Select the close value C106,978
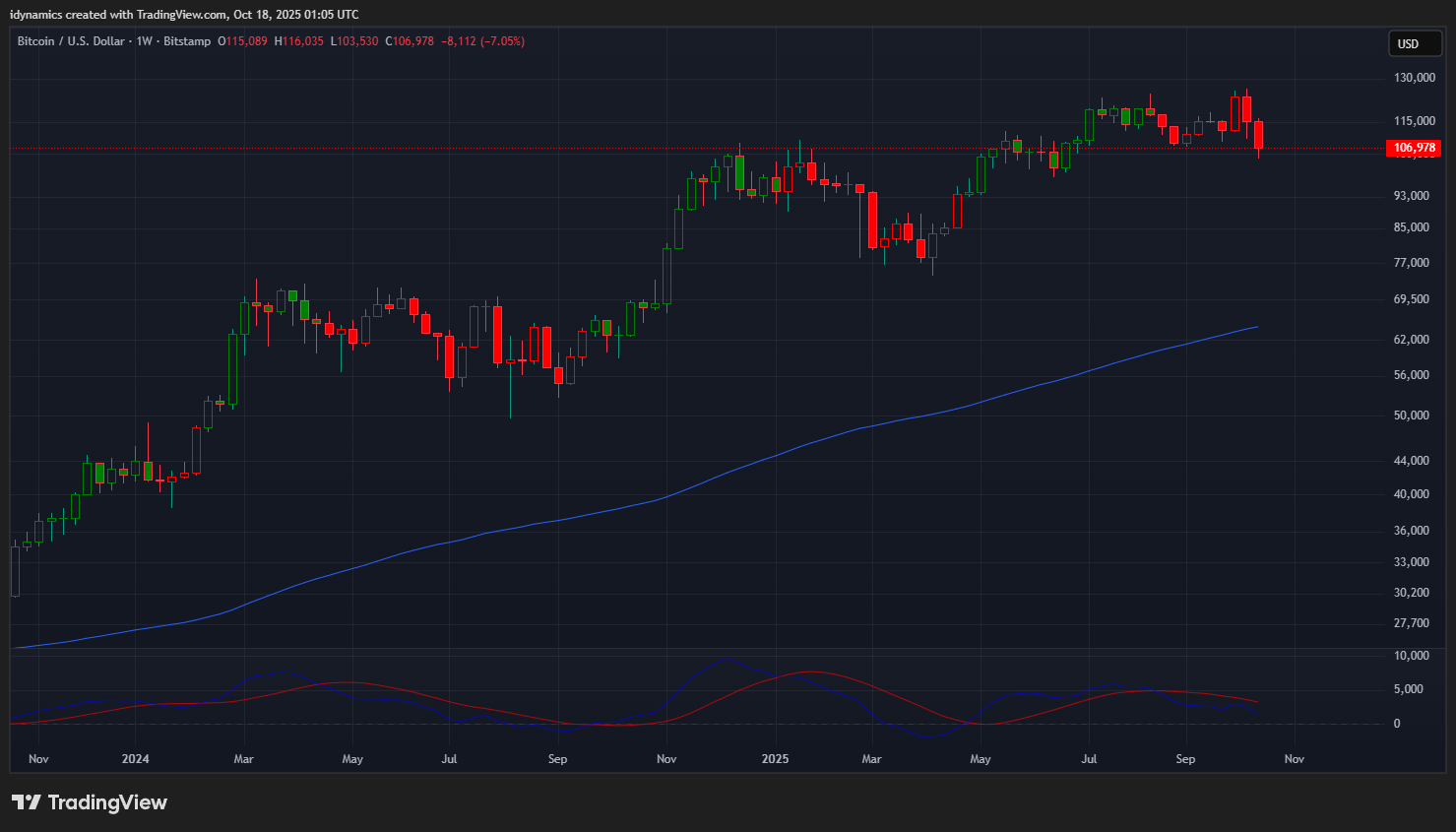This screenshot has height=832, width=1456. coord(410,41)
